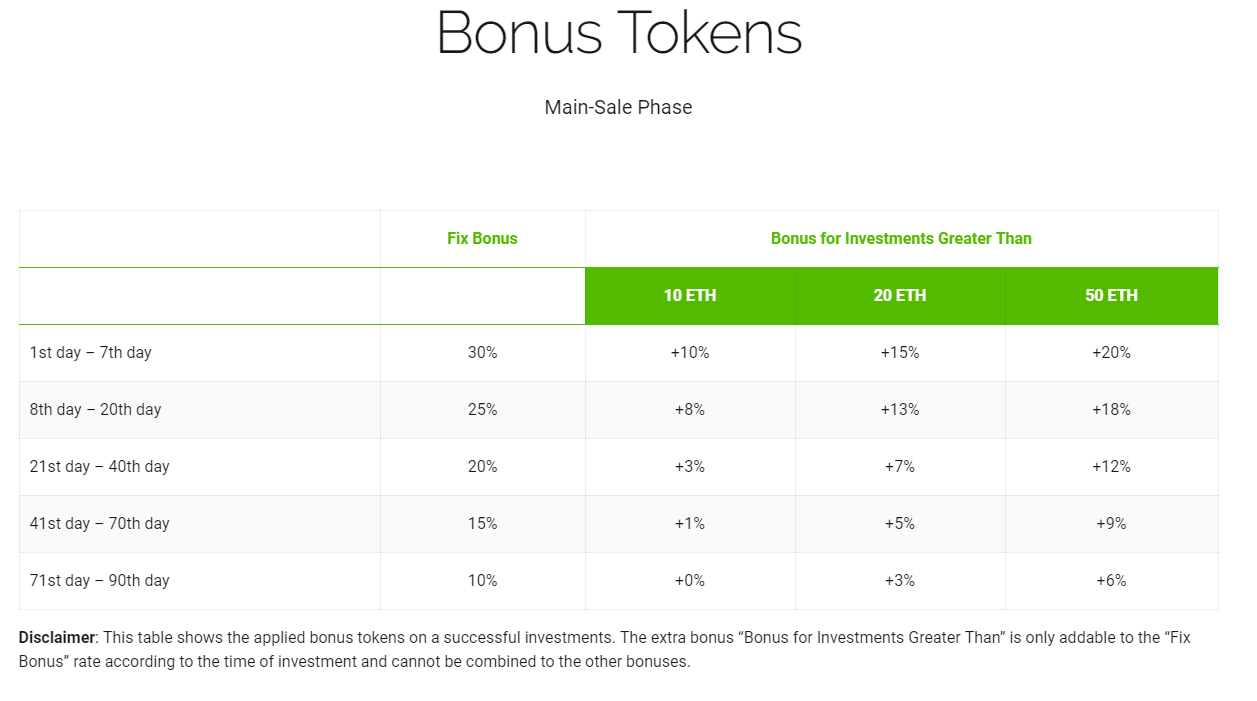Click the 8th day – 20th day row label

(x=95, y=409)
